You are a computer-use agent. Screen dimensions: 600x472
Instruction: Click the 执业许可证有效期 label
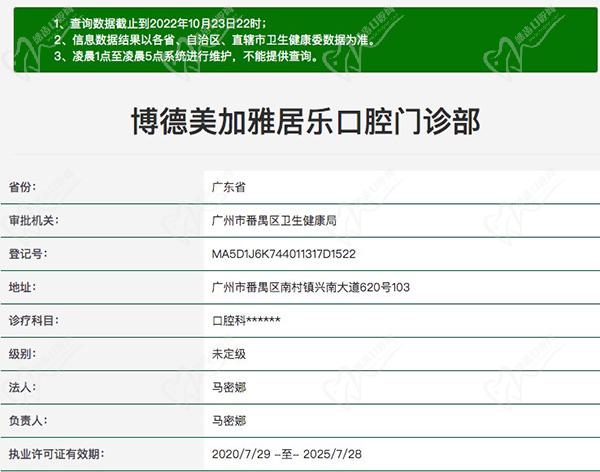56,454
